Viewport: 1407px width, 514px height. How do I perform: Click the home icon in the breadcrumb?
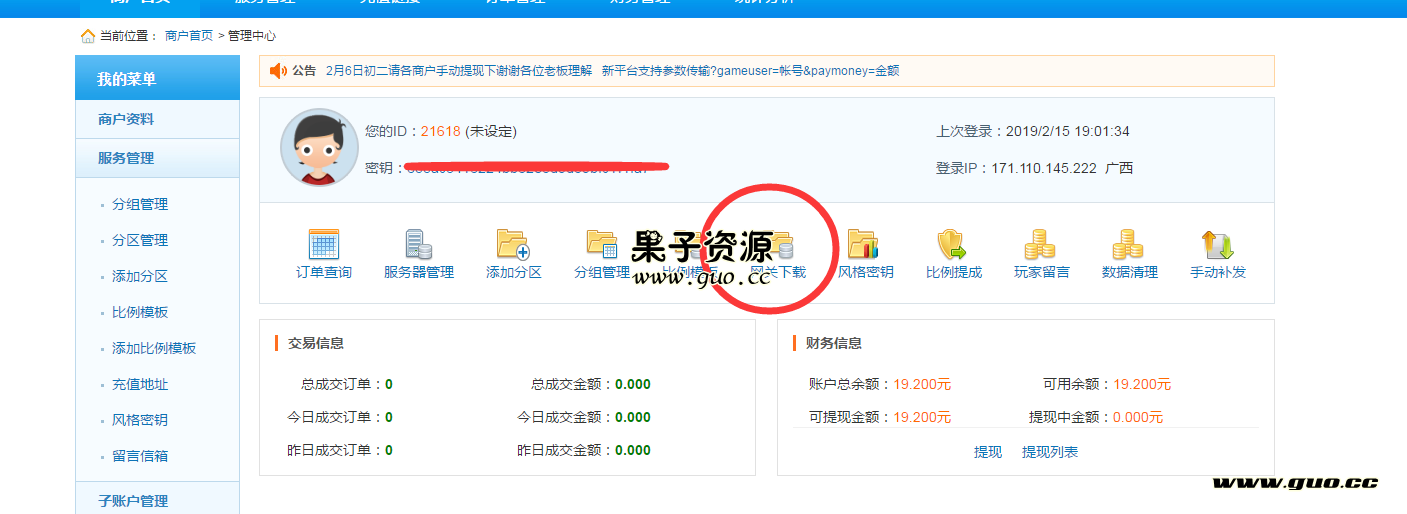click(x=88, y=36)
